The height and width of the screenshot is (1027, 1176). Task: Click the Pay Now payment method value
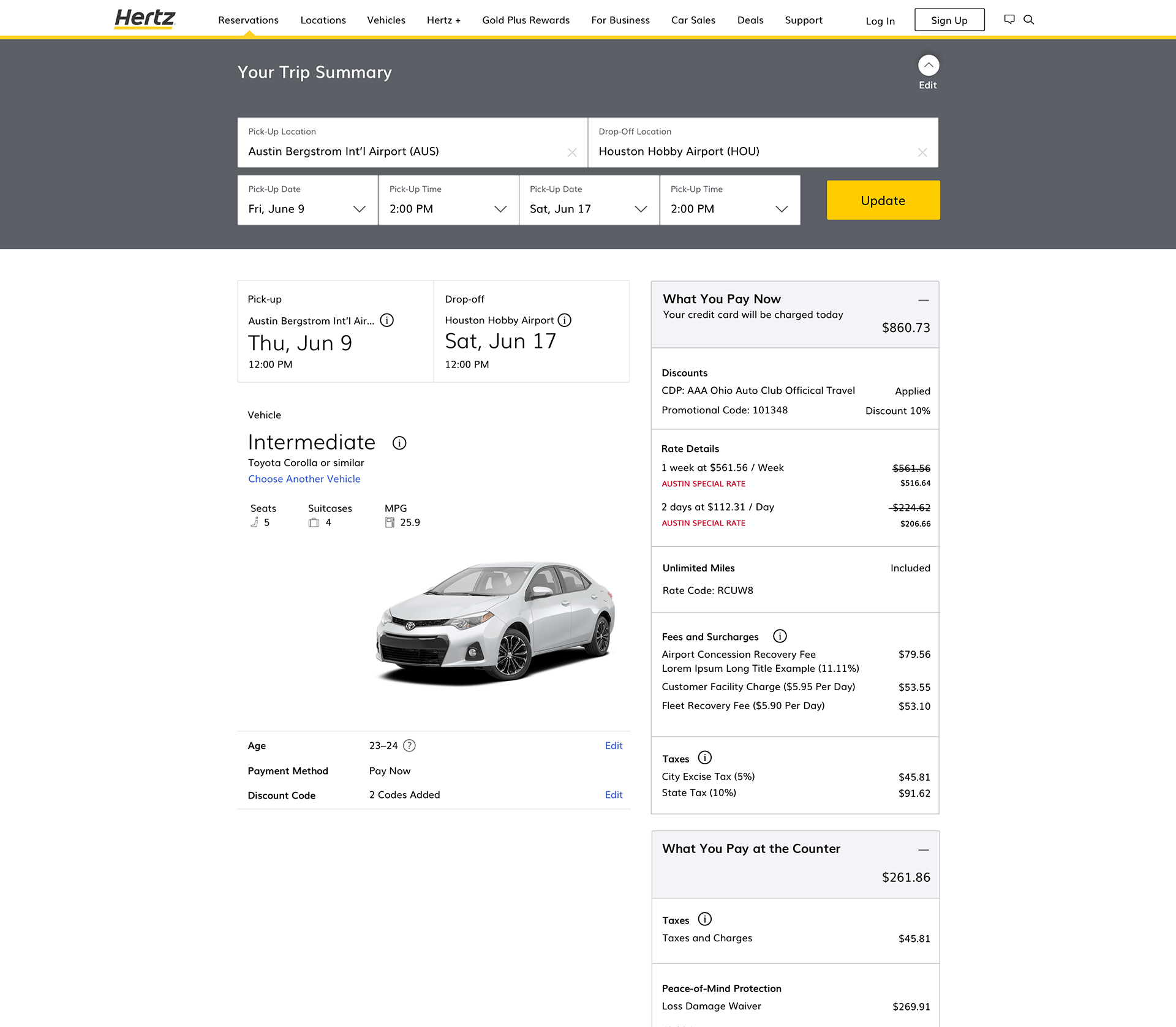390,770
